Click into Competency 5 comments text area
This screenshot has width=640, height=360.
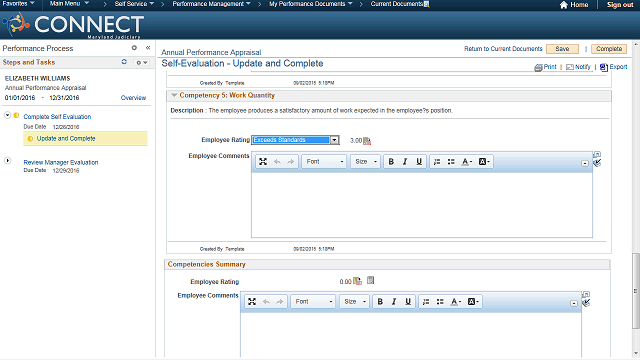(422, 204)
